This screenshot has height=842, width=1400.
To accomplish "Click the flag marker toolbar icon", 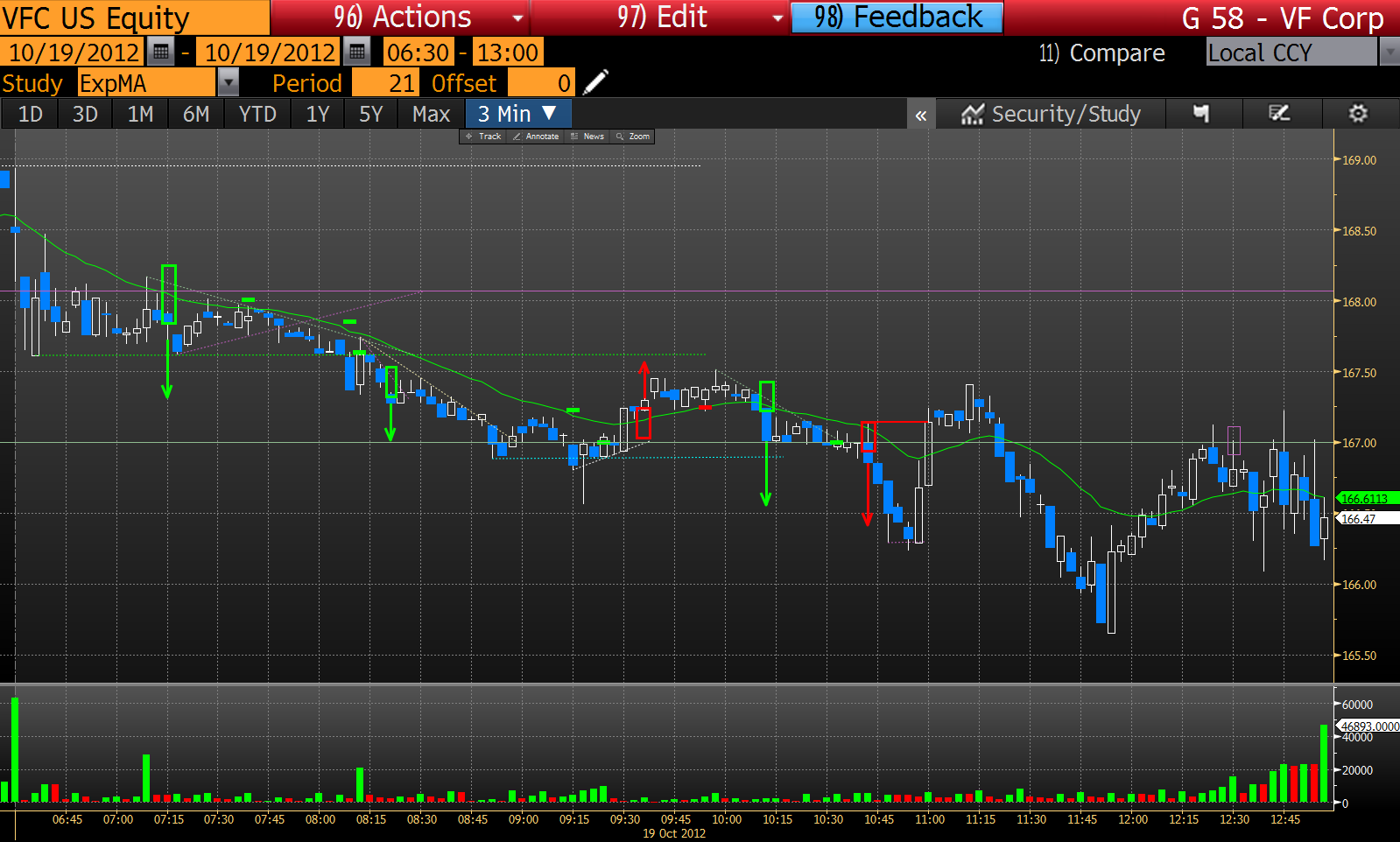I will click(x=1201, y=114).
